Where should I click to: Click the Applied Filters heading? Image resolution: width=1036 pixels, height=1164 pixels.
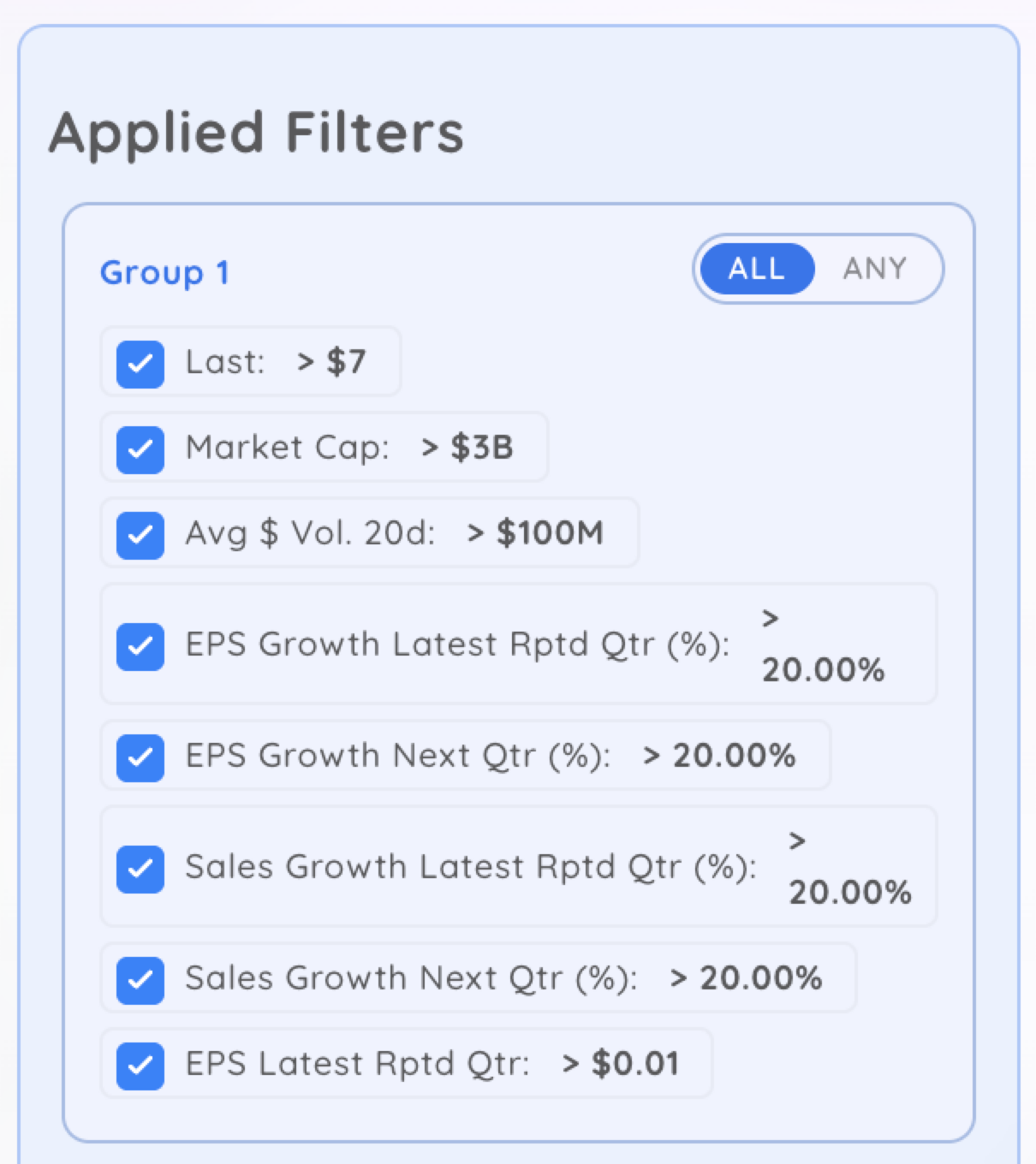point(256,134)
